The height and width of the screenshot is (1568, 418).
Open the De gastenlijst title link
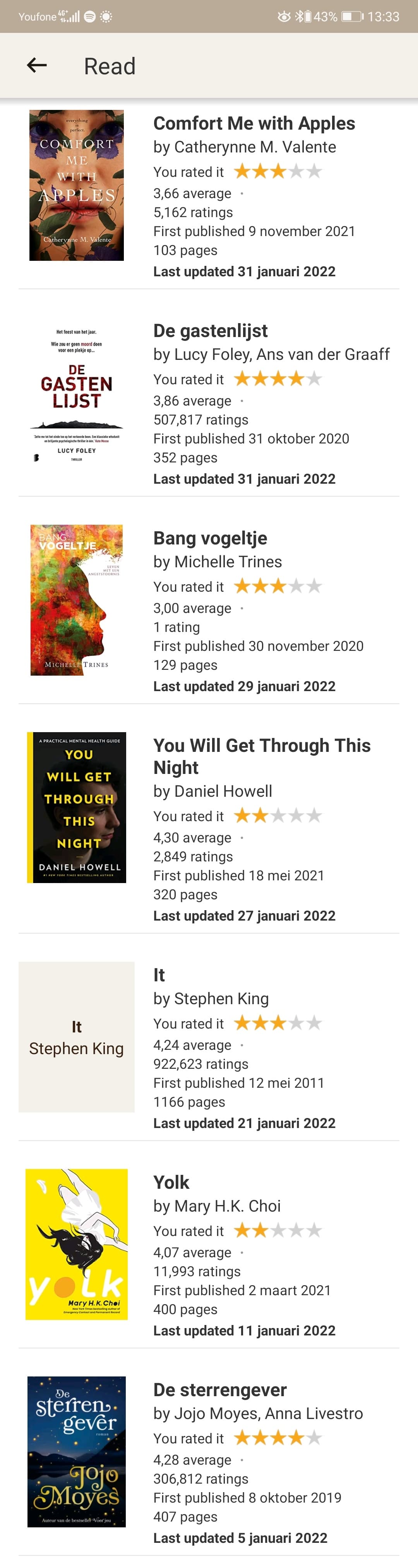coord(211,330)
